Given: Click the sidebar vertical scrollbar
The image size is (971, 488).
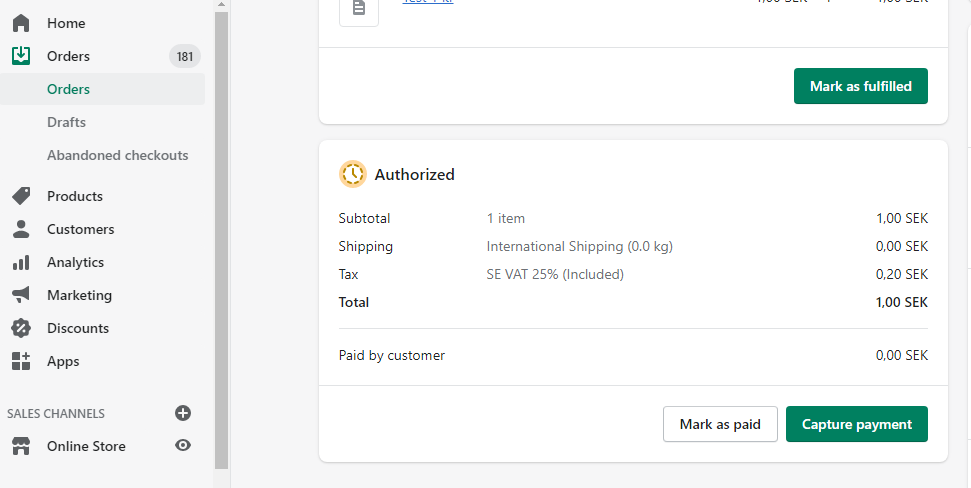Looking at the screenshot, I should [222, 240].
